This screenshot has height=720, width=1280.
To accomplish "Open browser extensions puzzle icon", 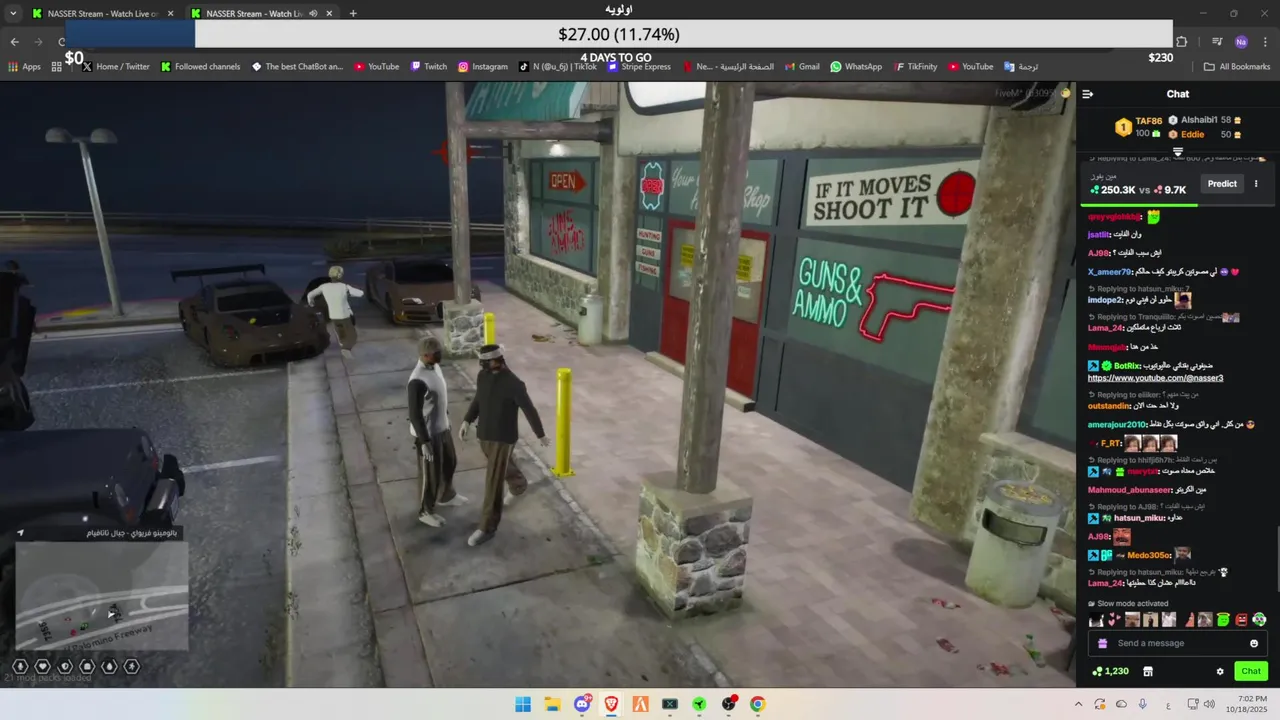I will 1182,41.
